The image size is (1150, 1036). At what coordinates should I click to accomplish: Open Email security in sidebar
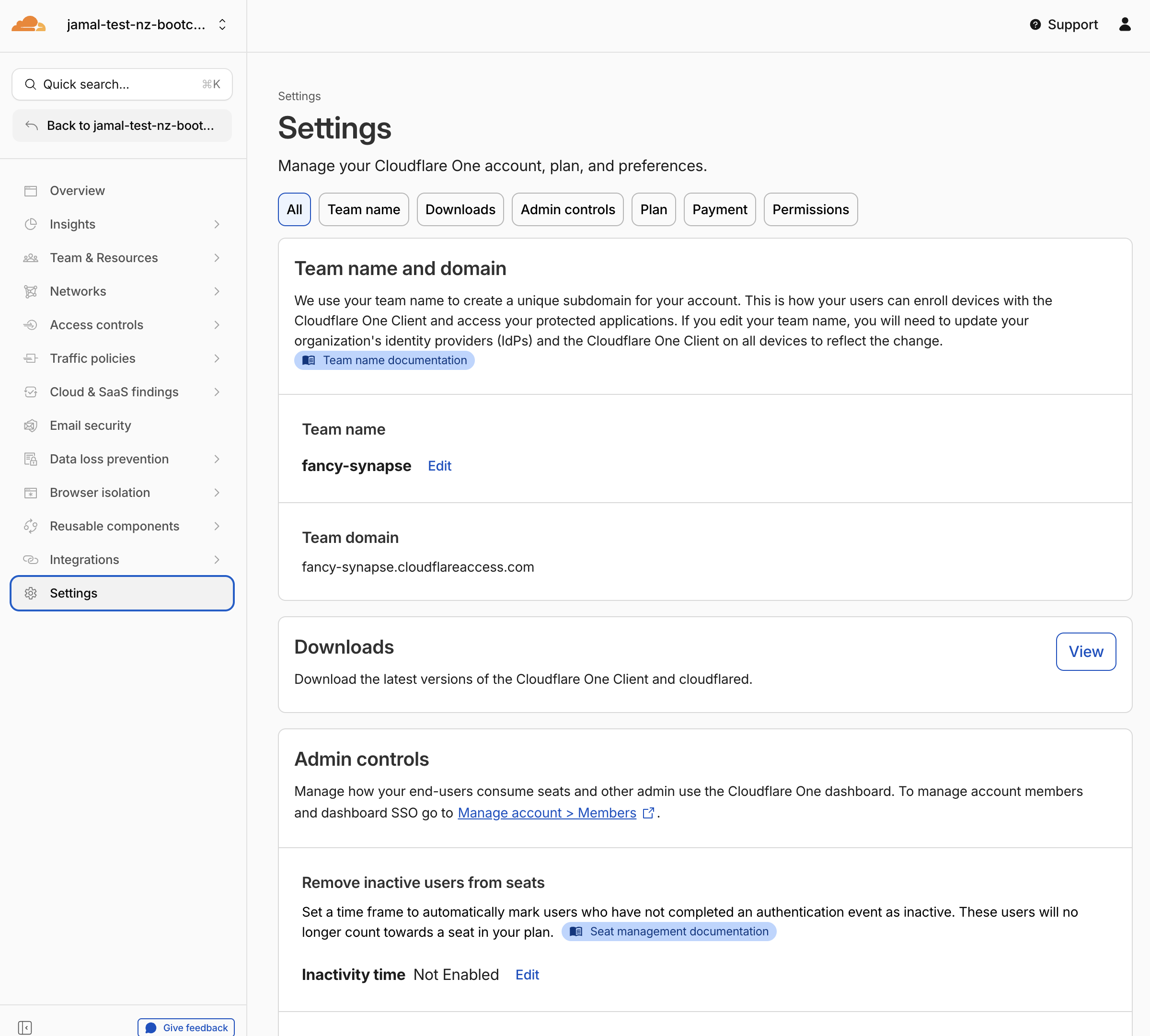[x=122, y=426]
